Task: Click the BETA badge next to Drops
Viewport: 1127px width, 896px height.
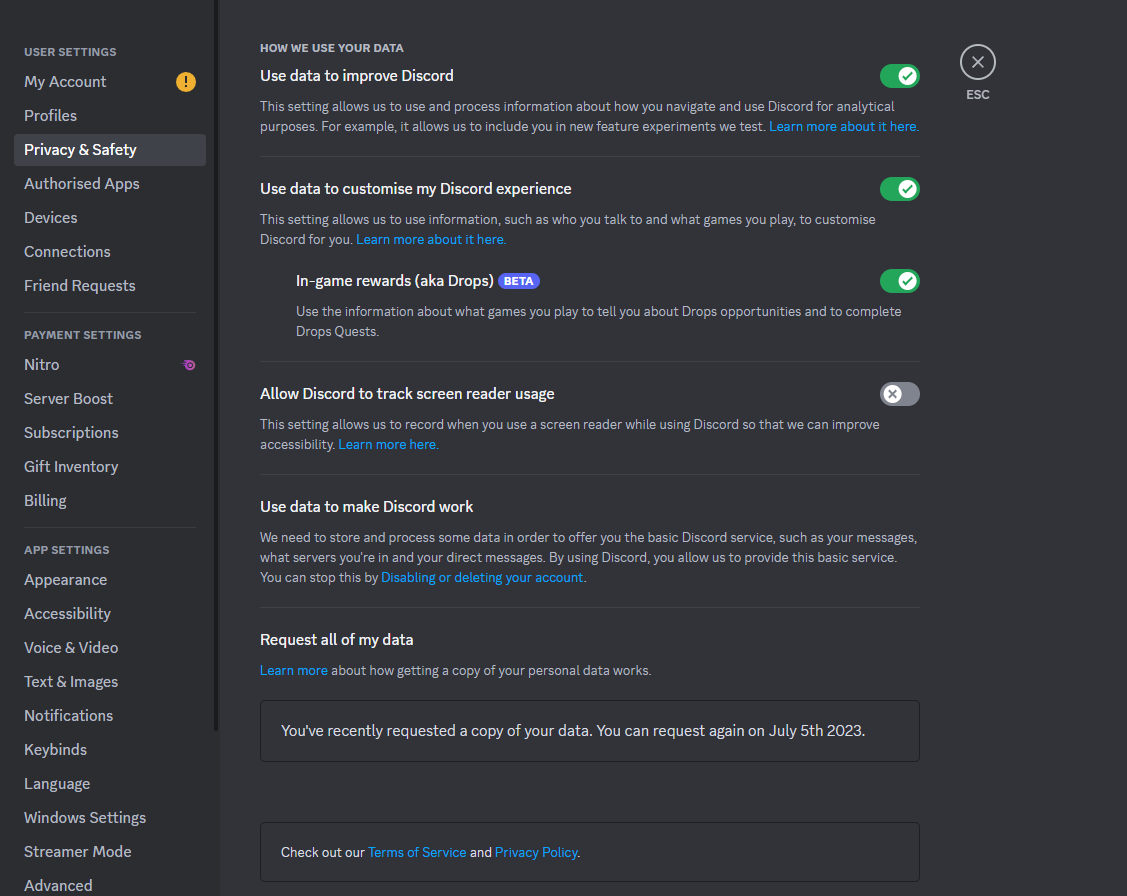Action: 518,281
